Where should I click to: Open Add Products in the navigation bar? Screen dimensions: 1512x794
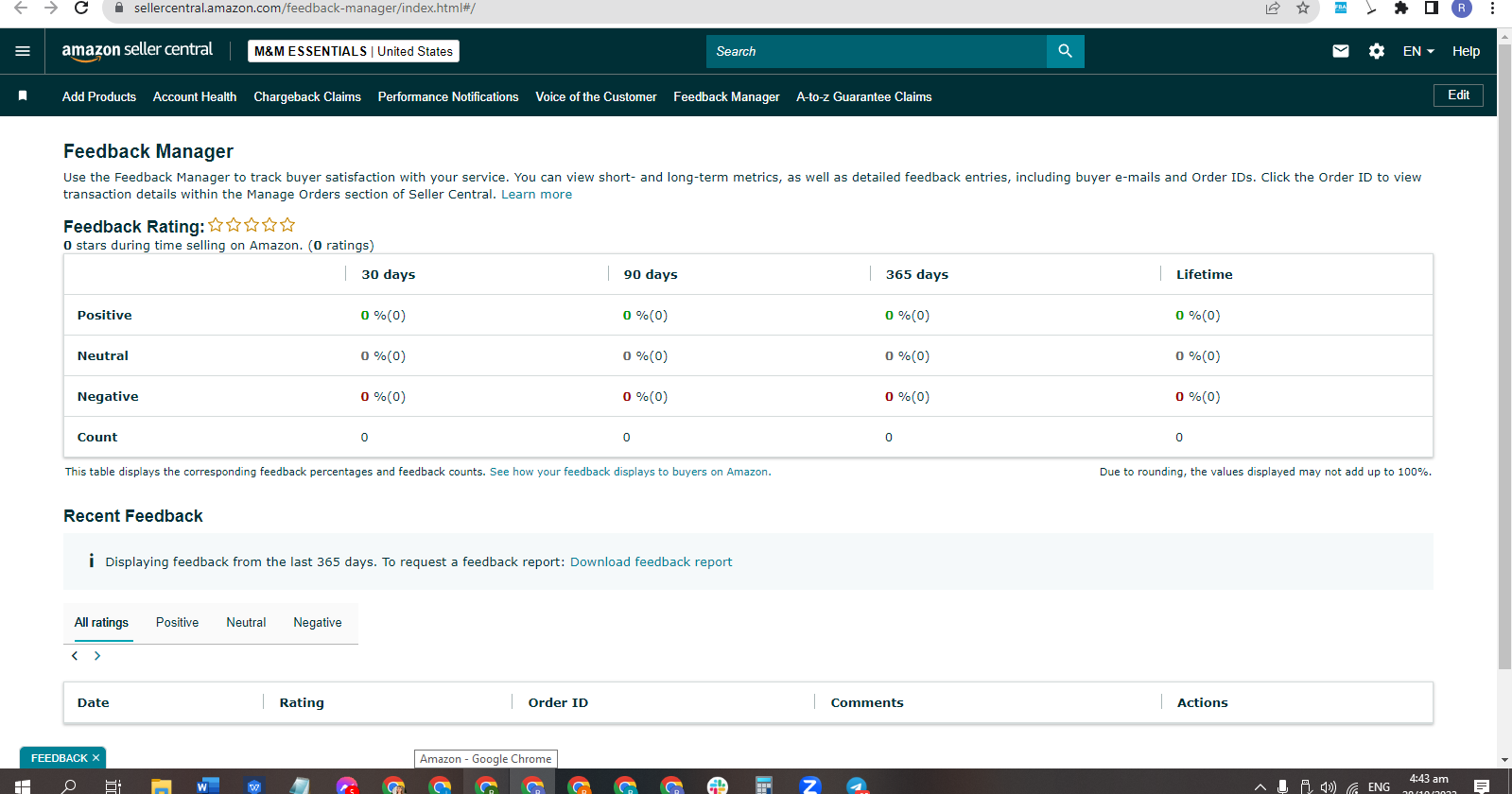click(x=99, y=96)
